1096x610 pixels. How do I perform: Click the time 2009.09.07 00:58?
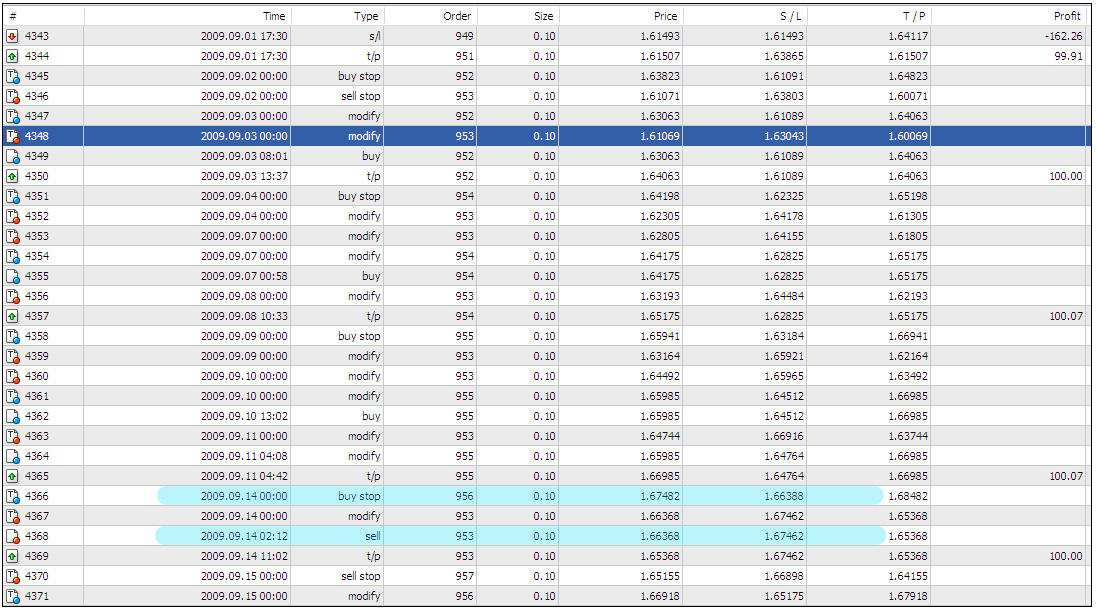(244, 277)
